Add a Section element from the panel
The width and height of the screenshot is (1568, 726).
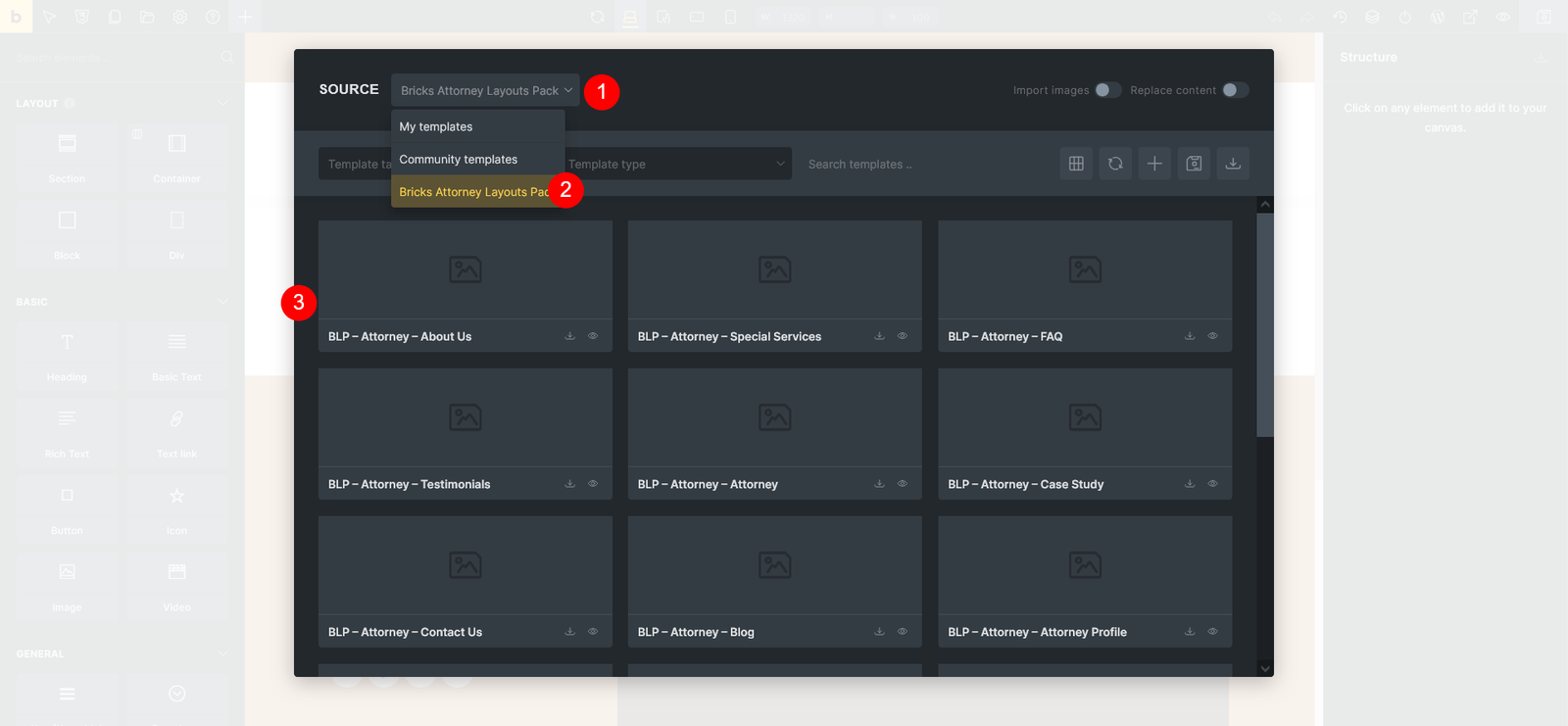tap(67, 157)
